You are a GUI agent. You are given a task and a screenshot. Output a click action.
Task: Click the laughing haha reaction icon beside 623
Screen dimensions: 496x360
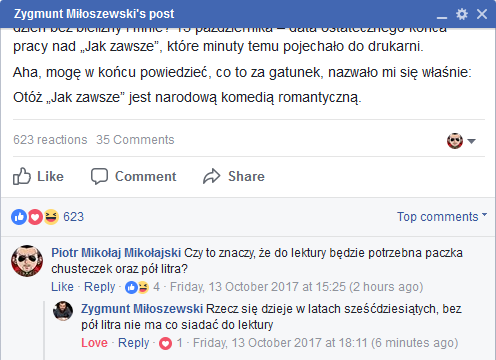coord(51,217)
